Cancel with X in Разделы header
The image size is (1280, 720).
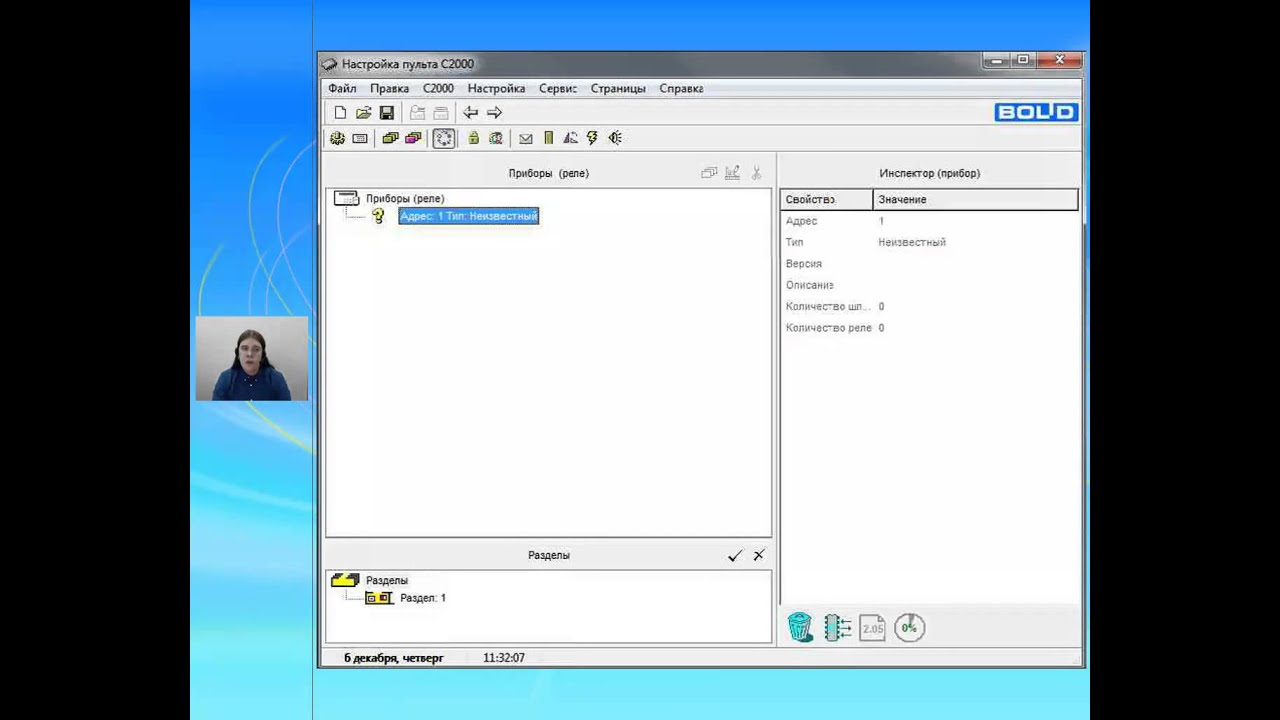pyautogui.click(x=759, y=555)
